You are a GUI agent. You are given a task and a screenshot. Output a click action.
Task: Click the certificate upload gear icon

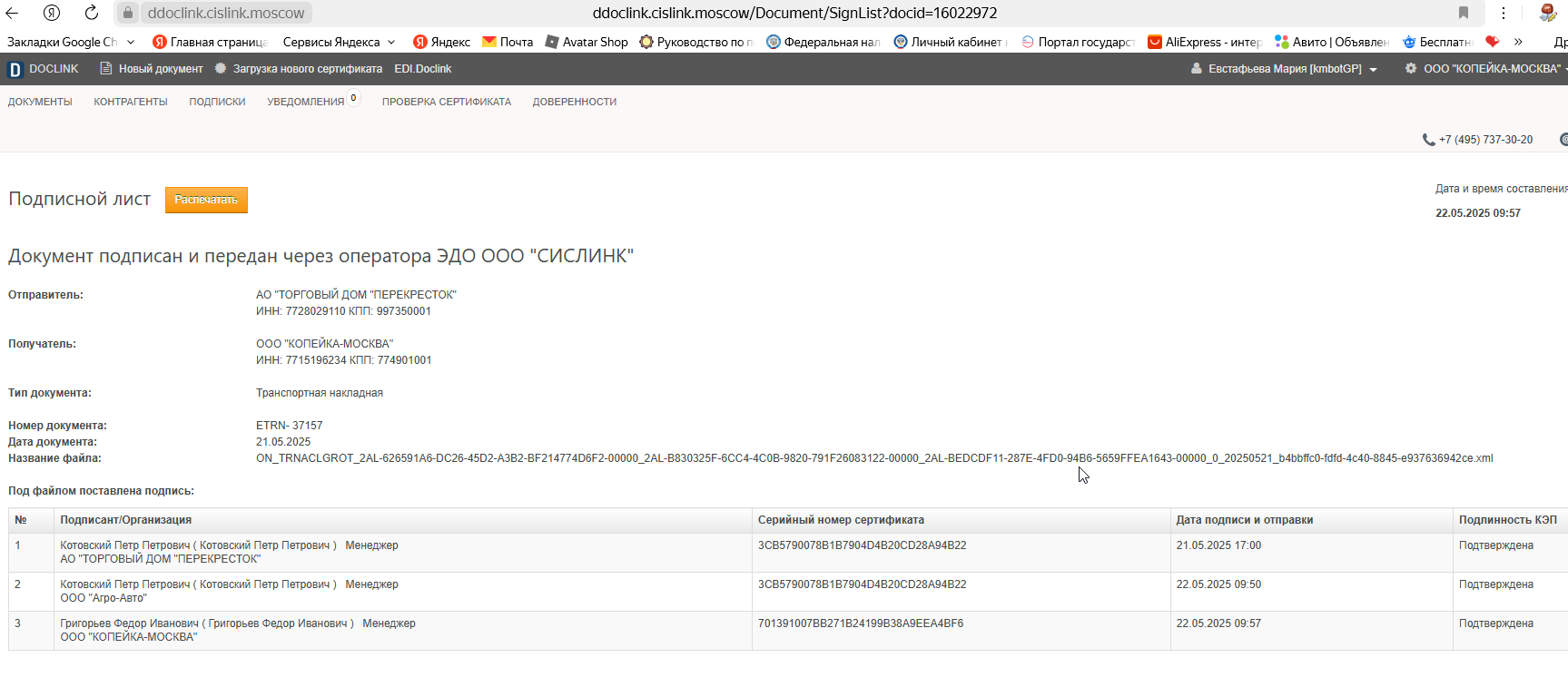pyautogui.click(x=221, y=68)
